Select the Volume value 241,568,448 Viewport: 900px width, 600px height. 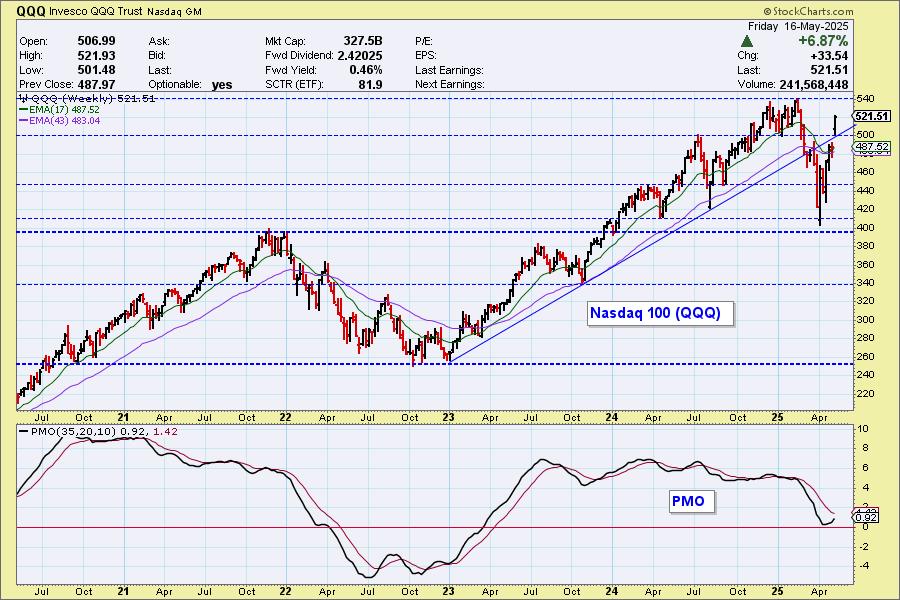pyautogui.click(x=814, y=84)
